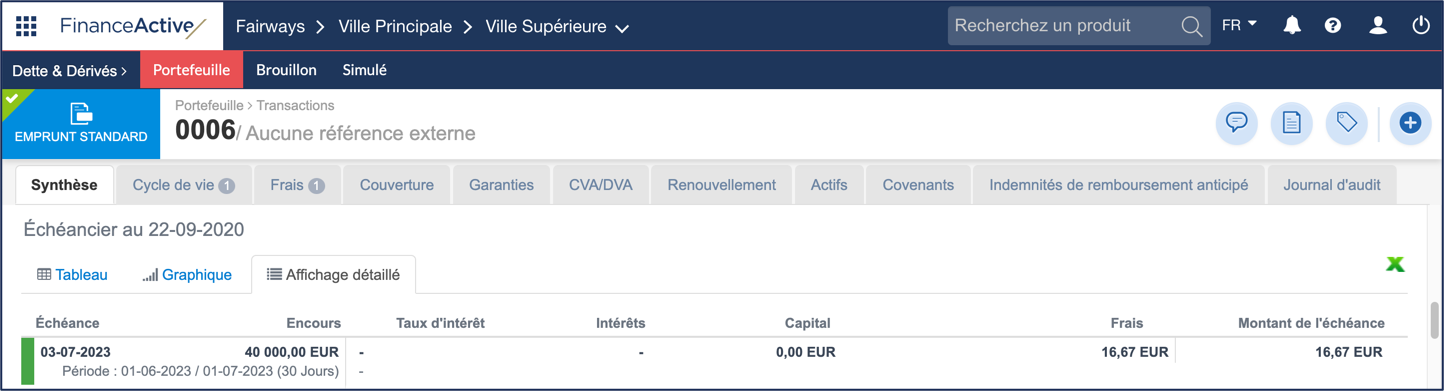The height and width of the screenshot is (392, 1444).
Task: Open the help question mark icon
Action: click(1333, 26)
